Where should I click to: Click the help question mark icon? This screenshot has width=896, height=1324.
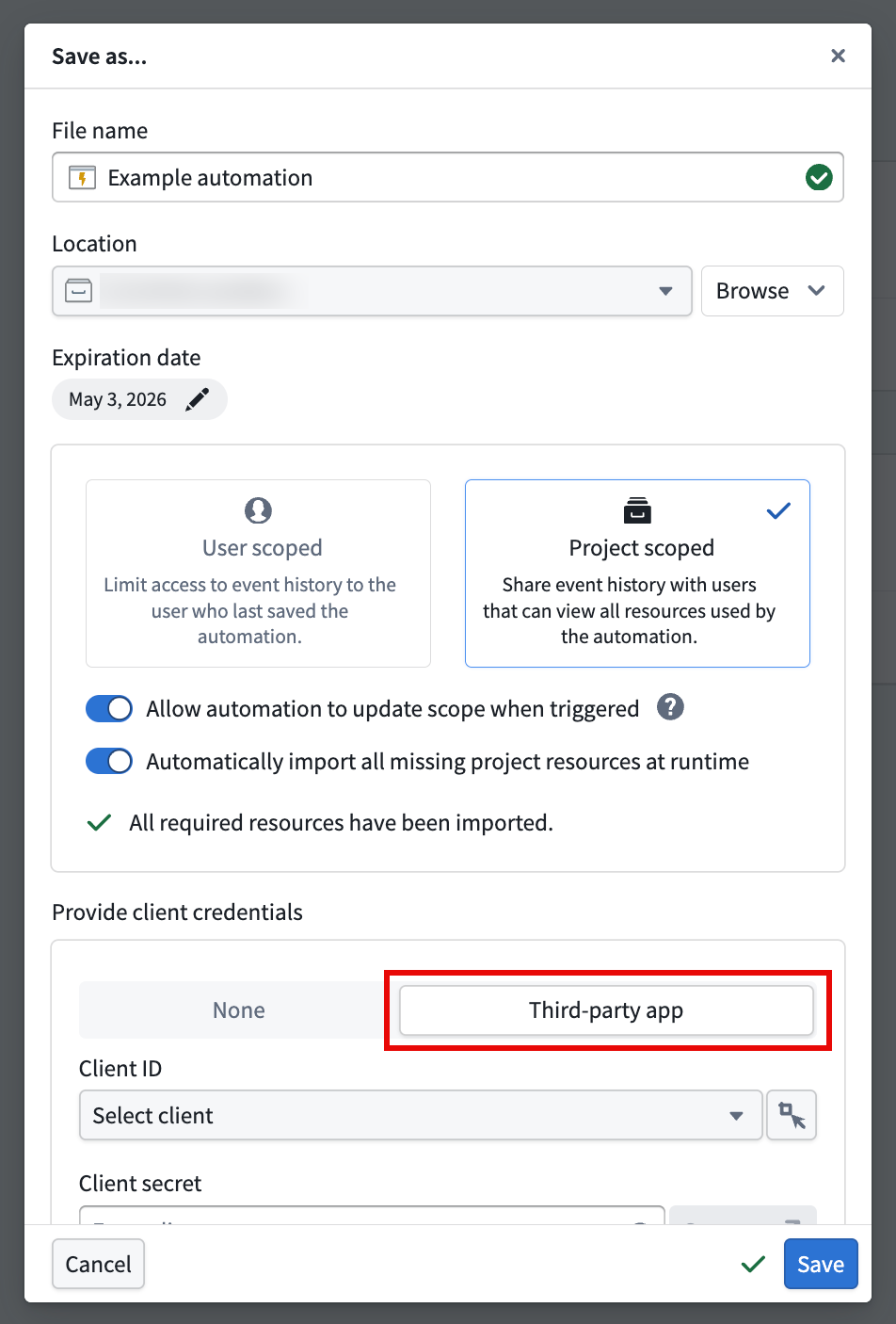point(670,707)
